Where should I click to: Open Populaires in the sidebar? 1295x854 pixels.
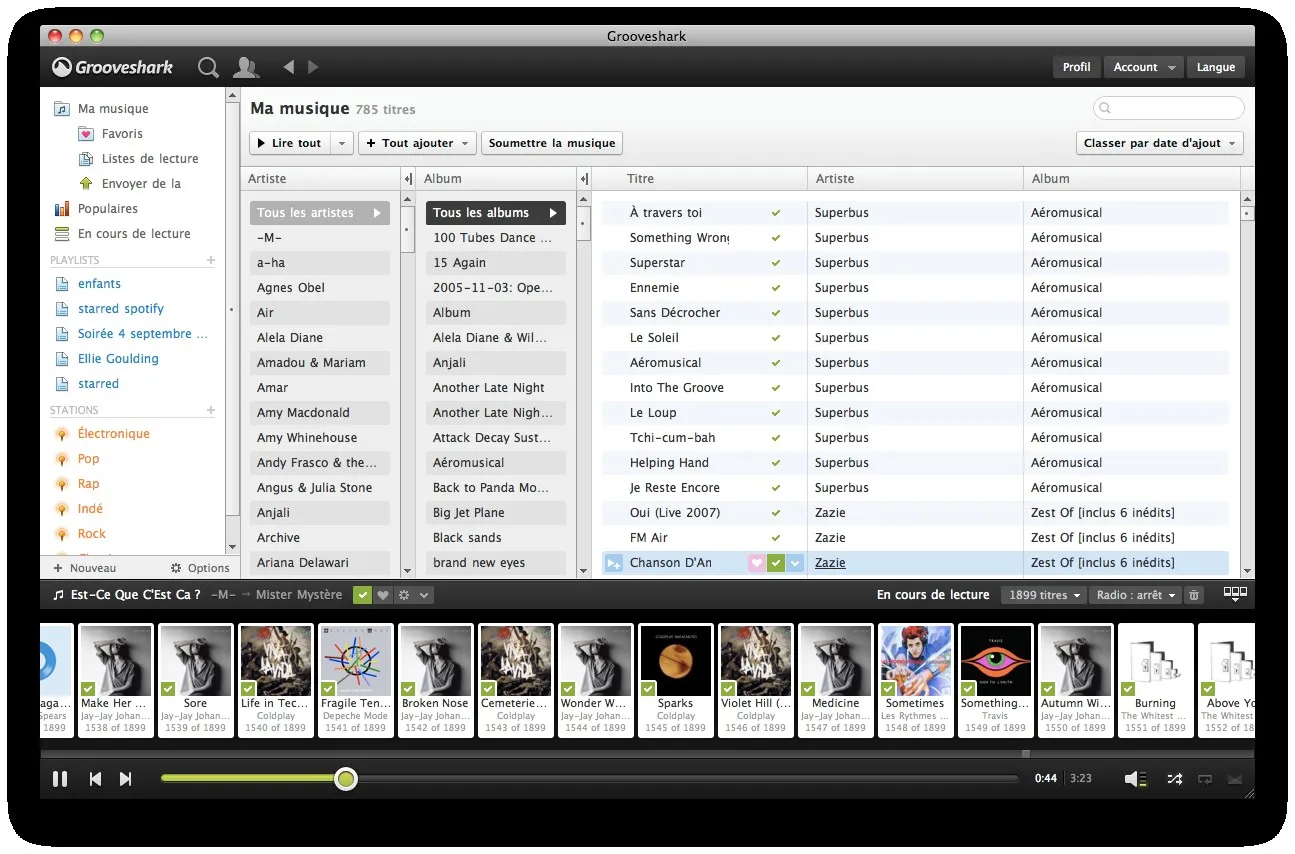click(108, 209)
